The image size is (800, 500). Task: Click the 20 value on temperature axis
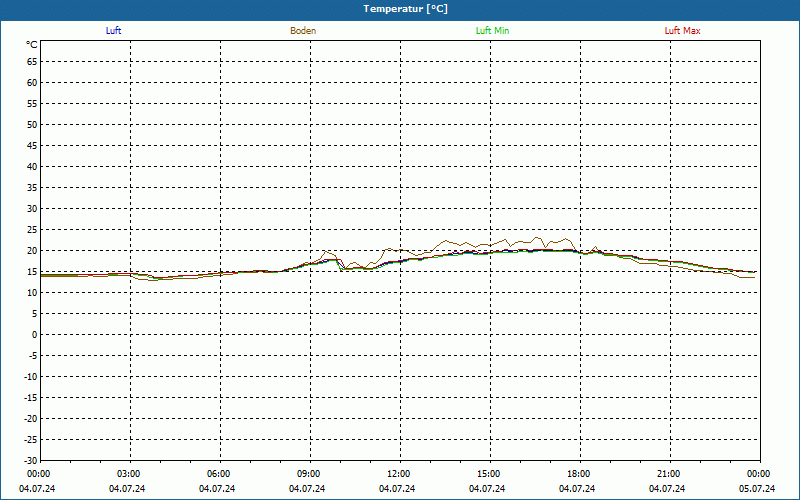32,251
